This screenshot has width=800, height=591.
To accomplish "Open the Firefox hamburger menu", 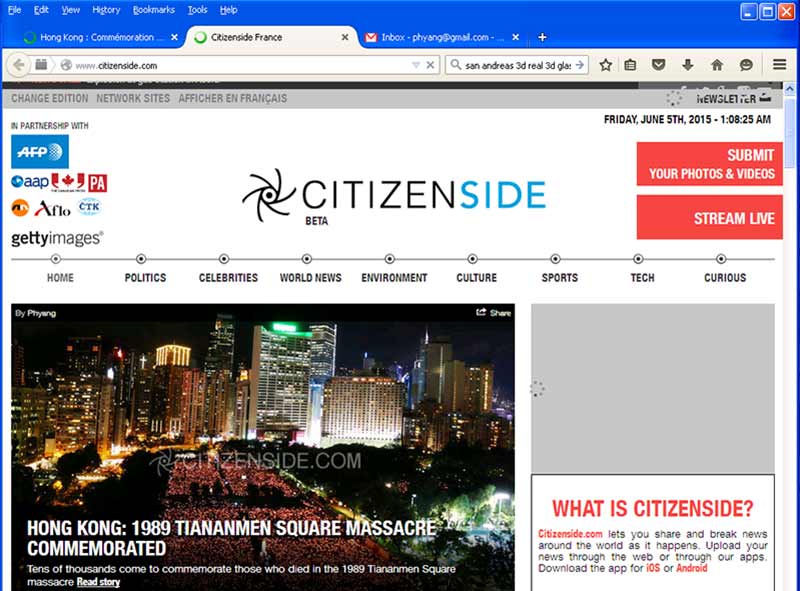I will point(779,64).
